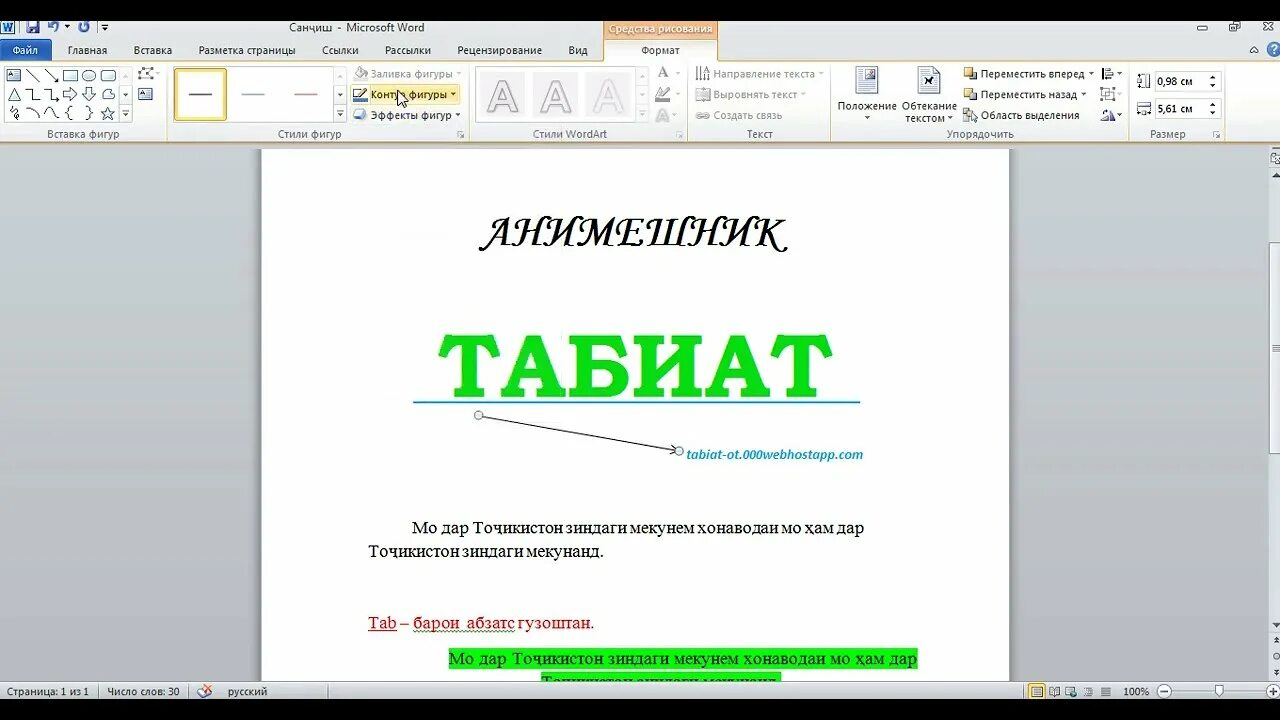Click the Edit Shape points icon
The height and width of the screenshot is (720, 1280).
[x=147, y=73]
